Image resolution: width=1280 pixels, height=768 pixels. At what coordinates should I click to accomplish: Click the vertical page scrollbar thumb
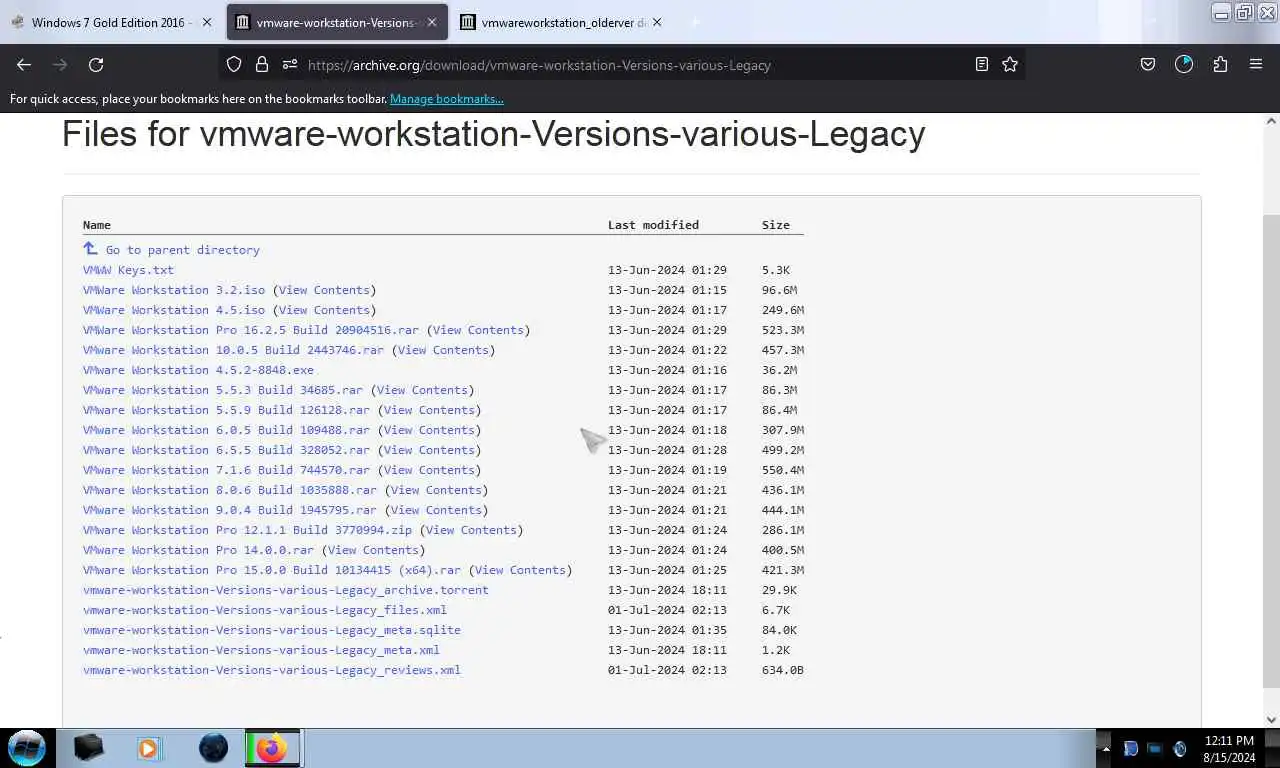[1271, 450]
